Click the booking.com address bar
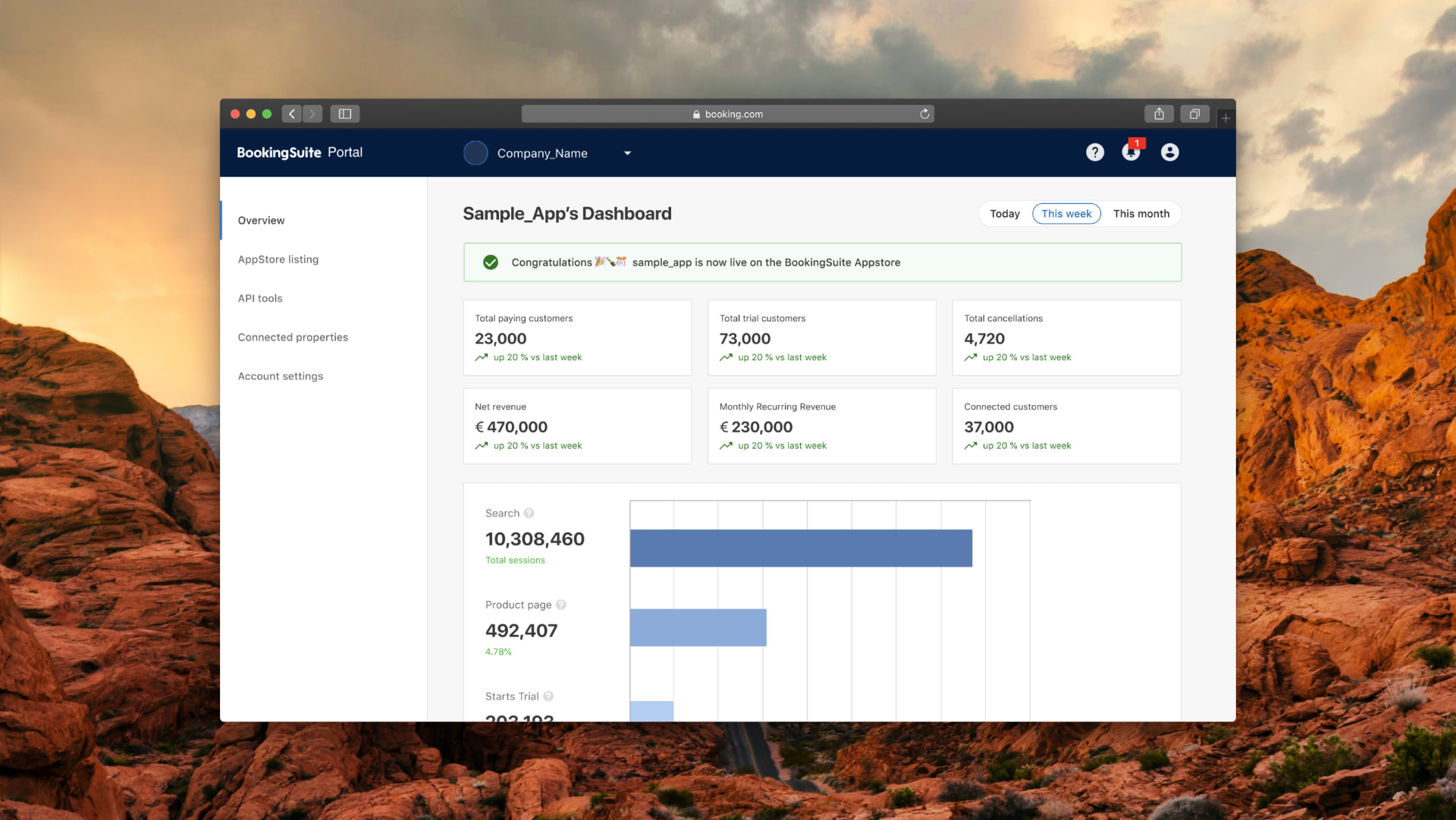The width and height of the screenshot is (1456, 820). [x=727, y=114]
